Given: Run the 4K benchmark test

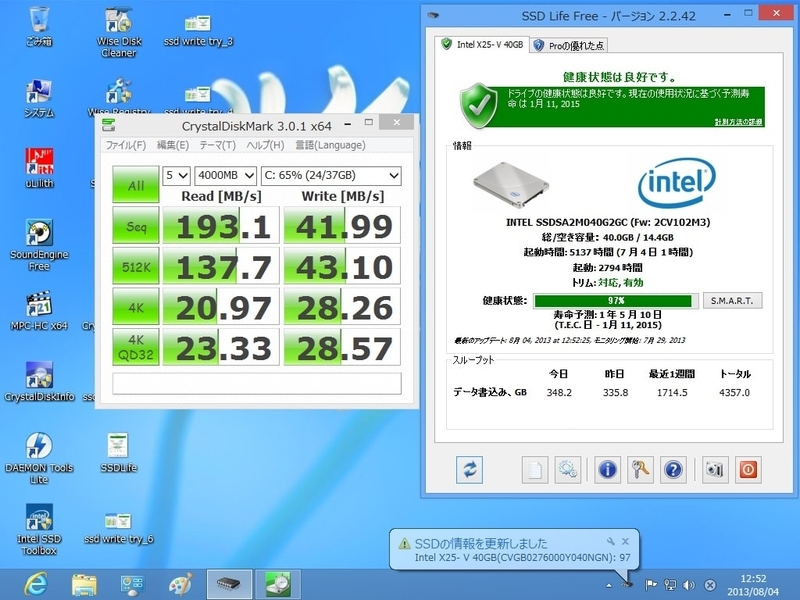Looking at the screenshot, I should pyautogui.click(x=136, y=307).
